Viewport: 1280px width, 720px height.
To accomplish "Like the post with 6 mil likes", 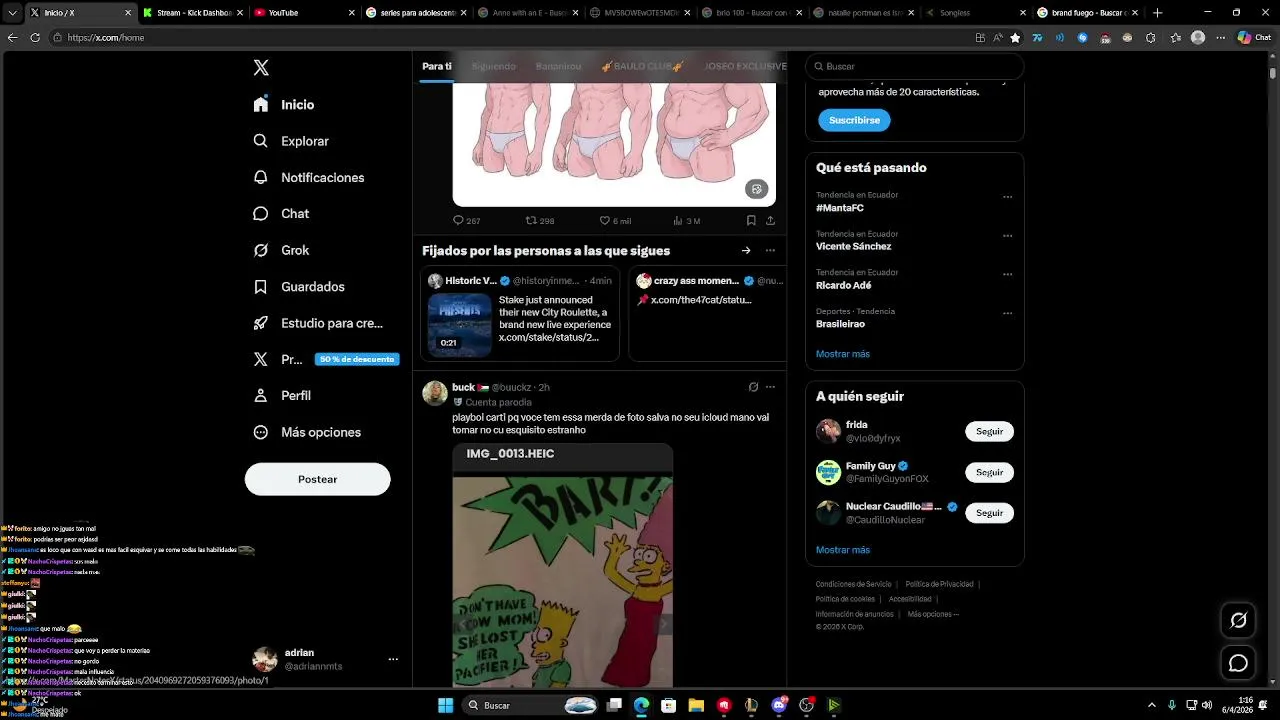I will (615, 220).
